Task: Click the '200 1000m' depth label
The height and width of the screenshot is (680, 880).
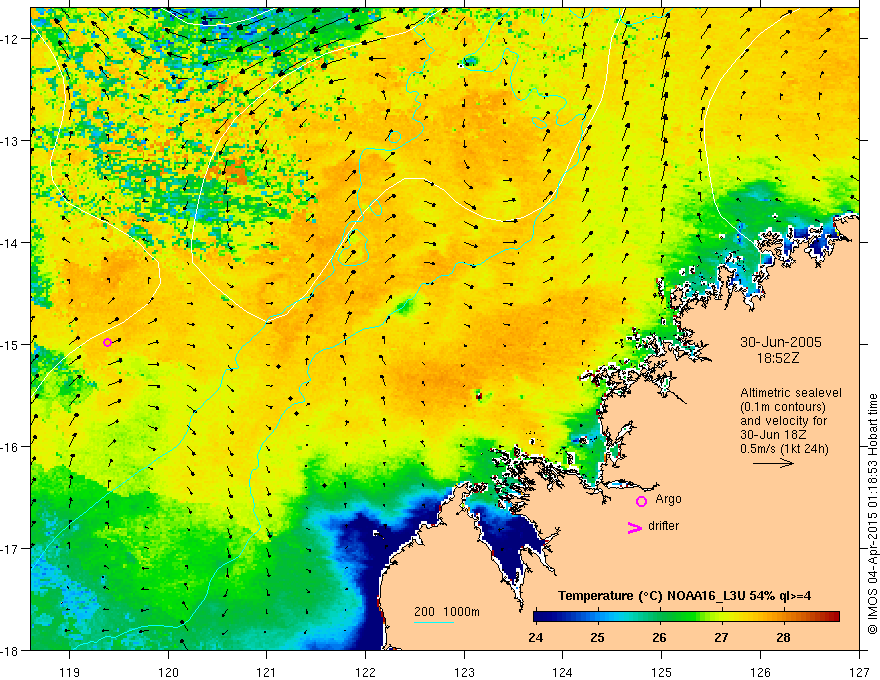Action: click(x=447, y=612)
